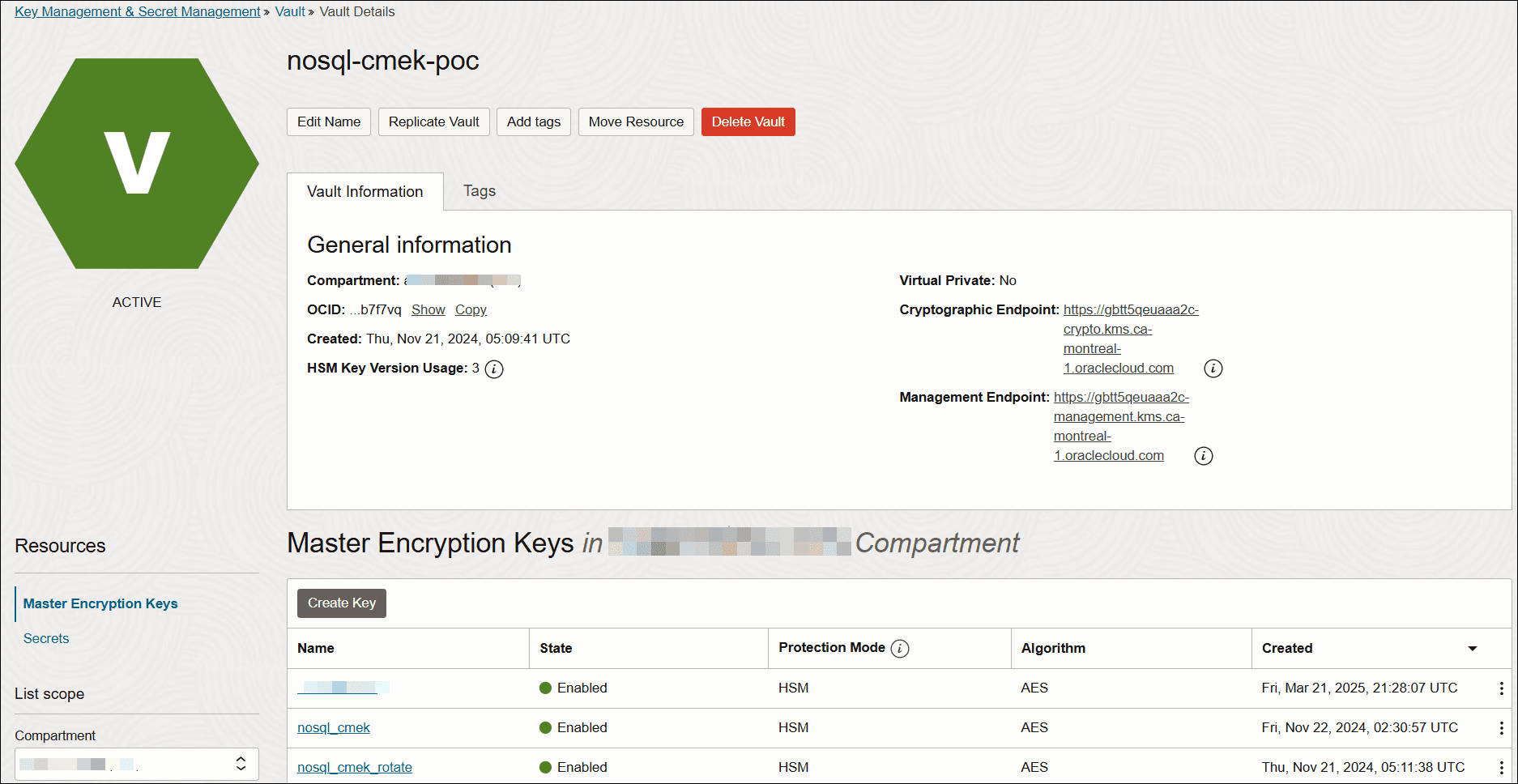Click the Protection Mode column header text
Viewport: 1518px width, 784px height.
coord(832,647)
